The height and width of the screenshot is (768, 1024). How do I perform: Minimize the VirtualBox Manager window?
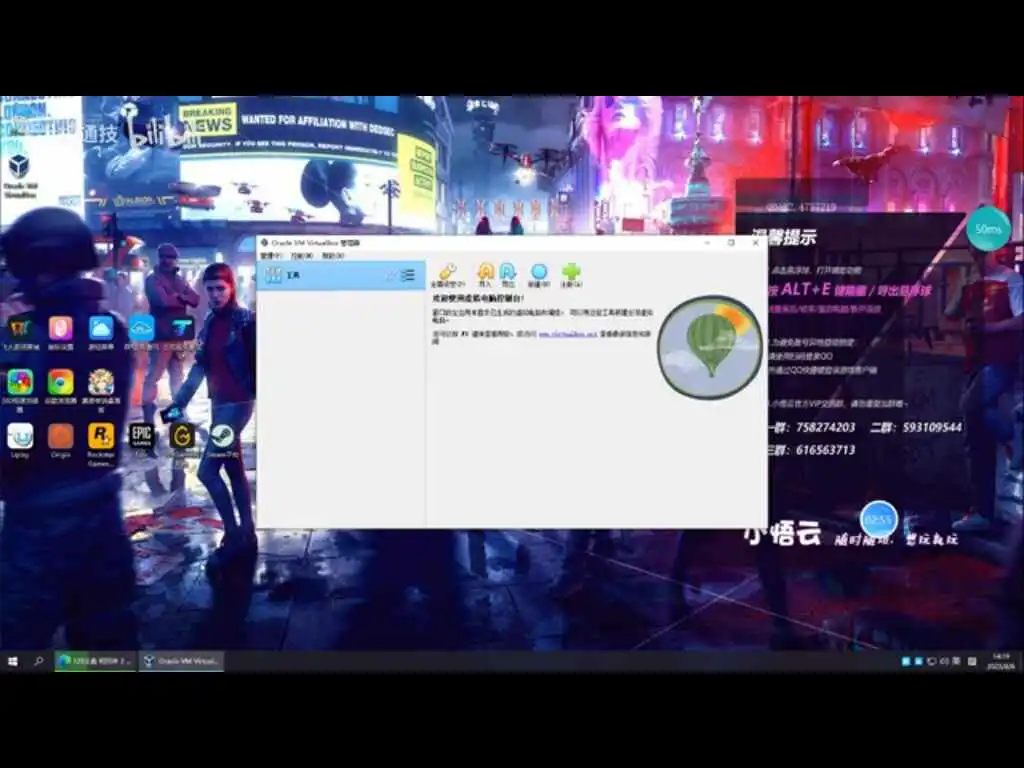707,242
